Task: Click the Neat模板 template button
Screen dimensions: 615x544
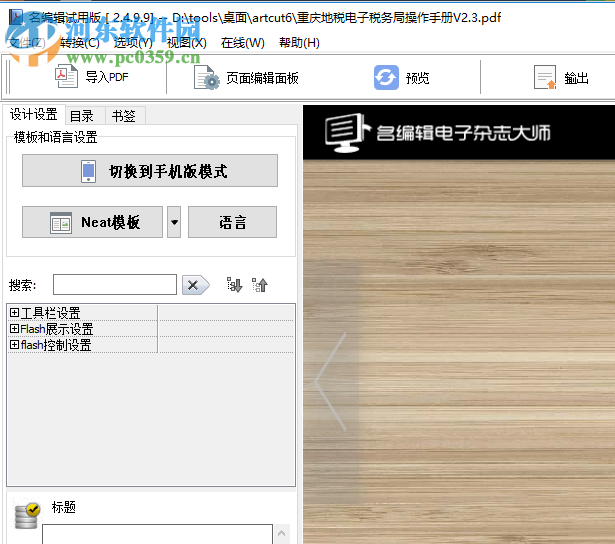Action: [x=93, y=222]
